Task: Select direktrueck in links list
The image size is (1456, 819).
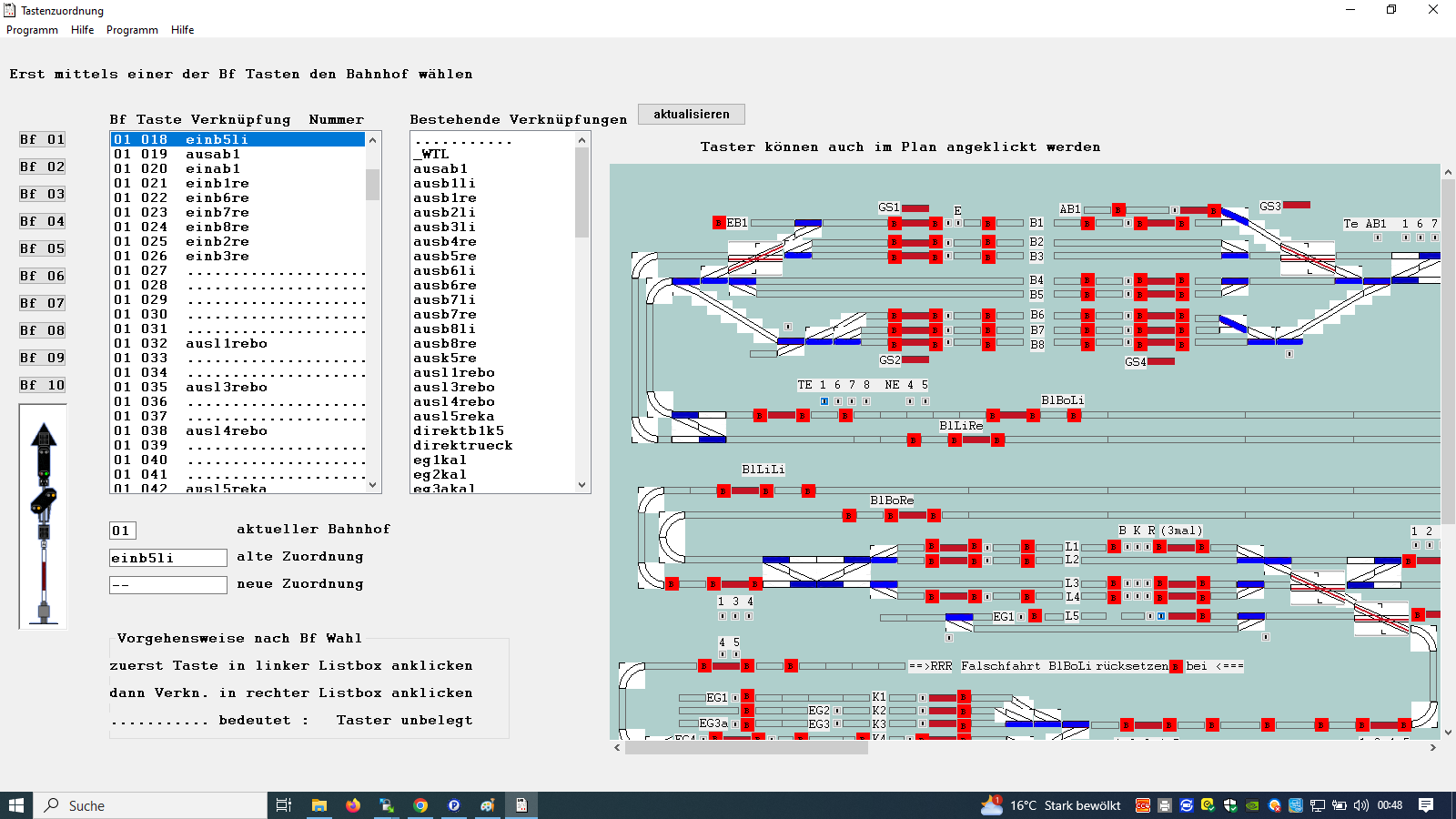Action: pos(492,445)
